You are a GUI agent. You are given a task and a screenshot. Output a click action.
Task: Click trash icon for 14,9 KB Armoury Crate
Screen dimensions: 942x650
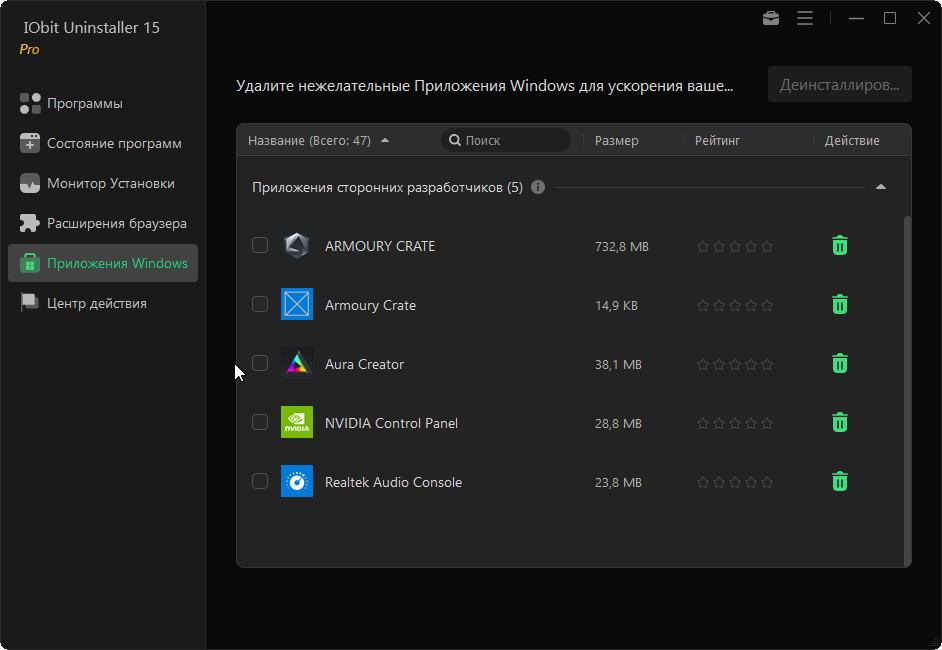pos(840,305)
